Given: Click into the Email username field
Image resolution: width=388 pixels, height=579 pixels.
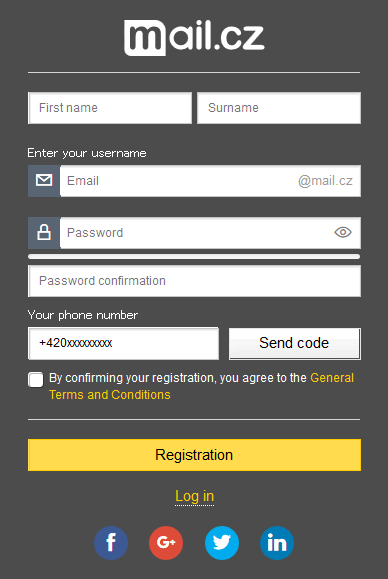Looking at the screenshot, I should click(210, 181).
